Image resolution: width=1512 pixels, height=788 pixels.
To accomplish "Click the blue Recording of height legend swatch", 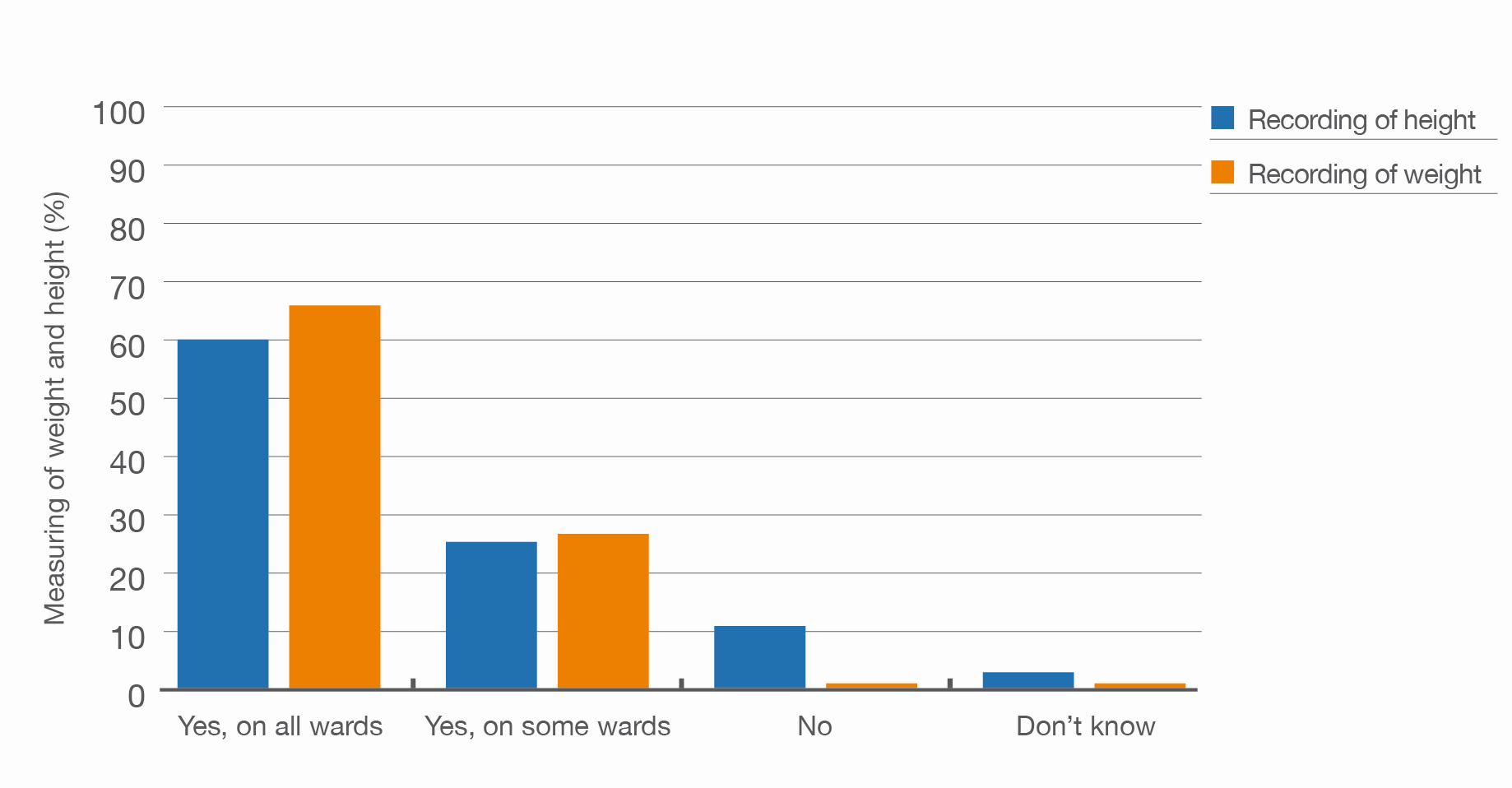I will pyautogui.click(x=1222, y=118).
